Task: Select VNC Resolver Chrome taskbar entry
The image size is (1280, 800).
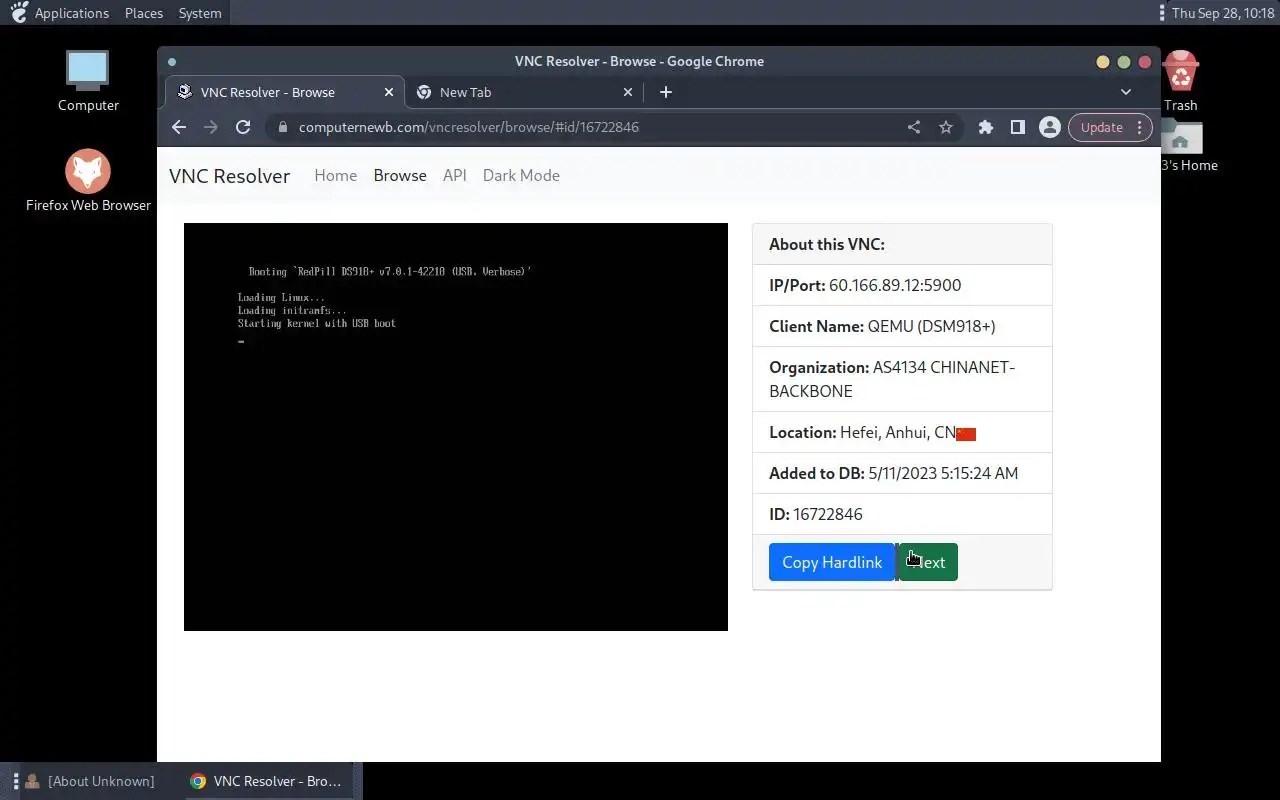Action: point(266,781)
